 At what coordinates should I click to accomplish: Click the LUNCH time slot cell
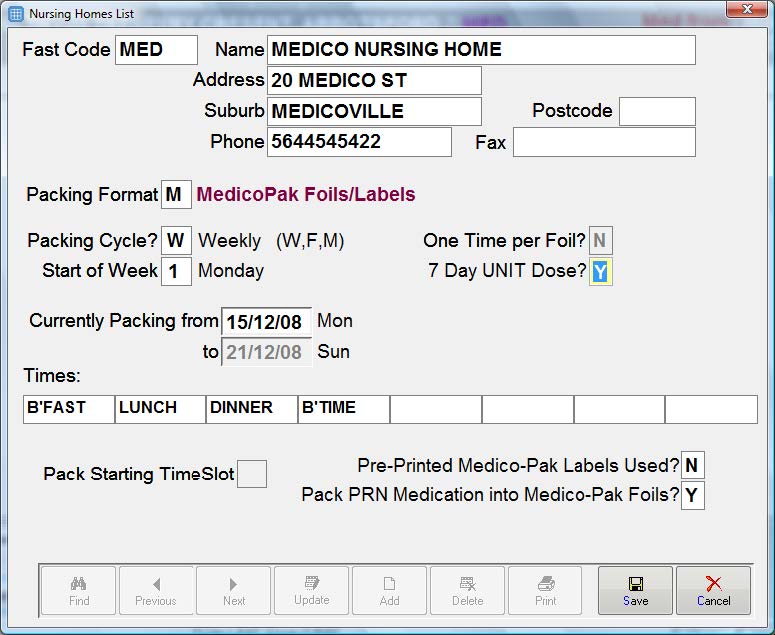[x=160, y=409]
